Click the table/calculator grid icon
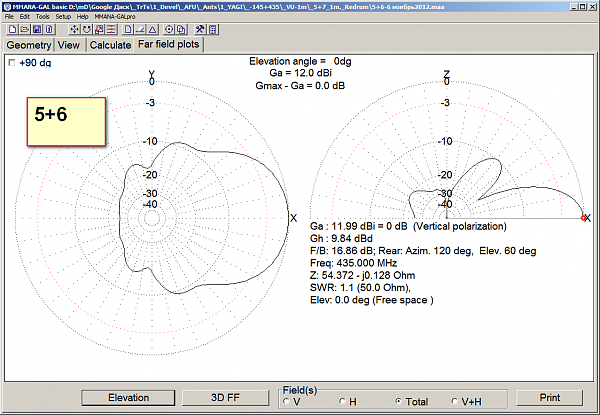Viewport: 600px width, 415px height. [x=213, y=29]
